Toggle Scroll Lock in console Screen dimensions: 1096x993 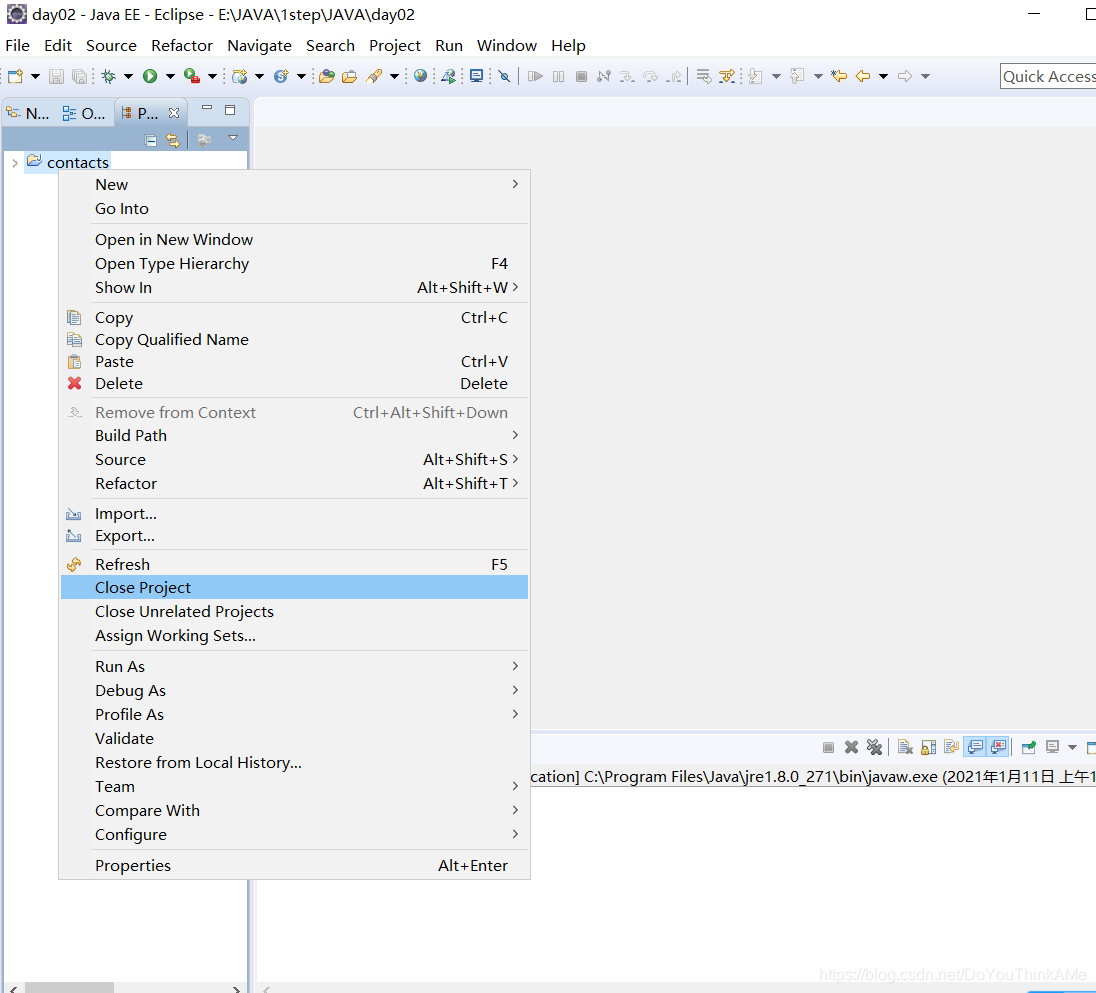[x=928, y=747]
